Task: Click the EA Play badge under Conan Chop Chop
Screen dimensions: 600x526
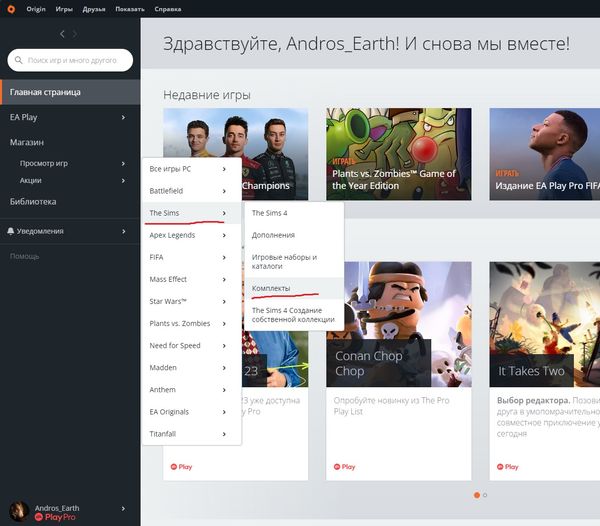Action: click(x=344, y=467)
